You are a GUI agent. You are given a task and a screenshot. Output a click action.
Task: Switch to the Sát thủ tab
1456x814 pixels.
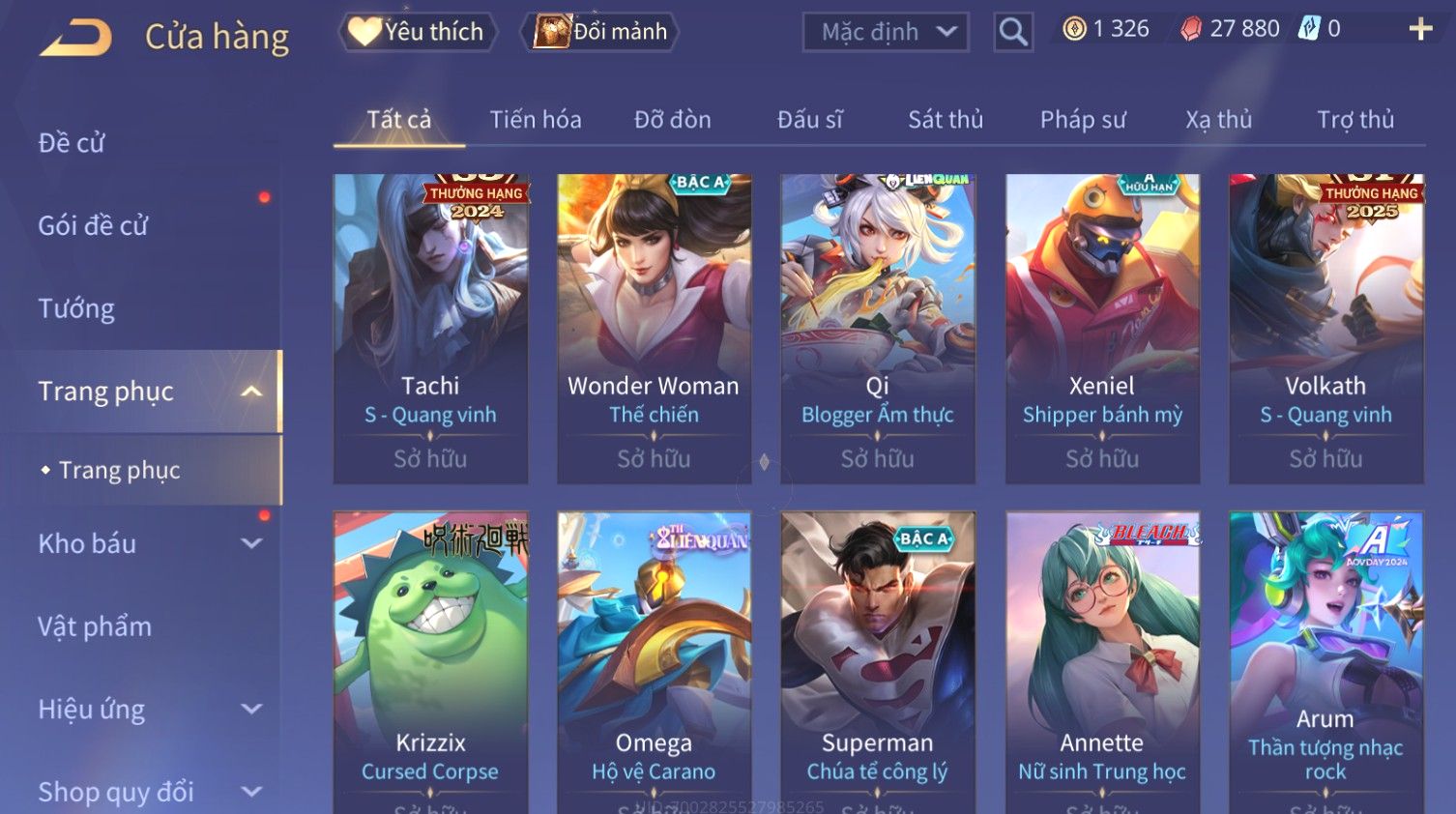[946, 120]
